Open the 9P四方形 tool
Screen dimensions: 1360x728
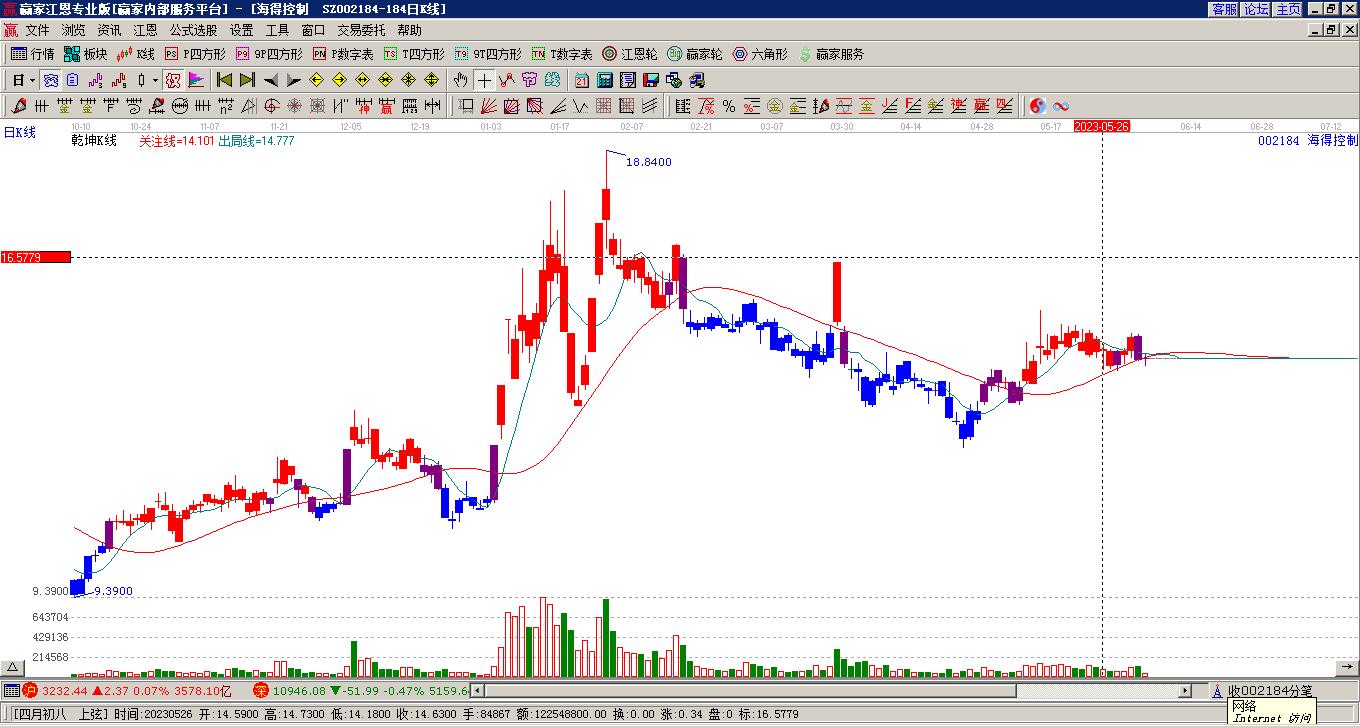coord(269,54)
